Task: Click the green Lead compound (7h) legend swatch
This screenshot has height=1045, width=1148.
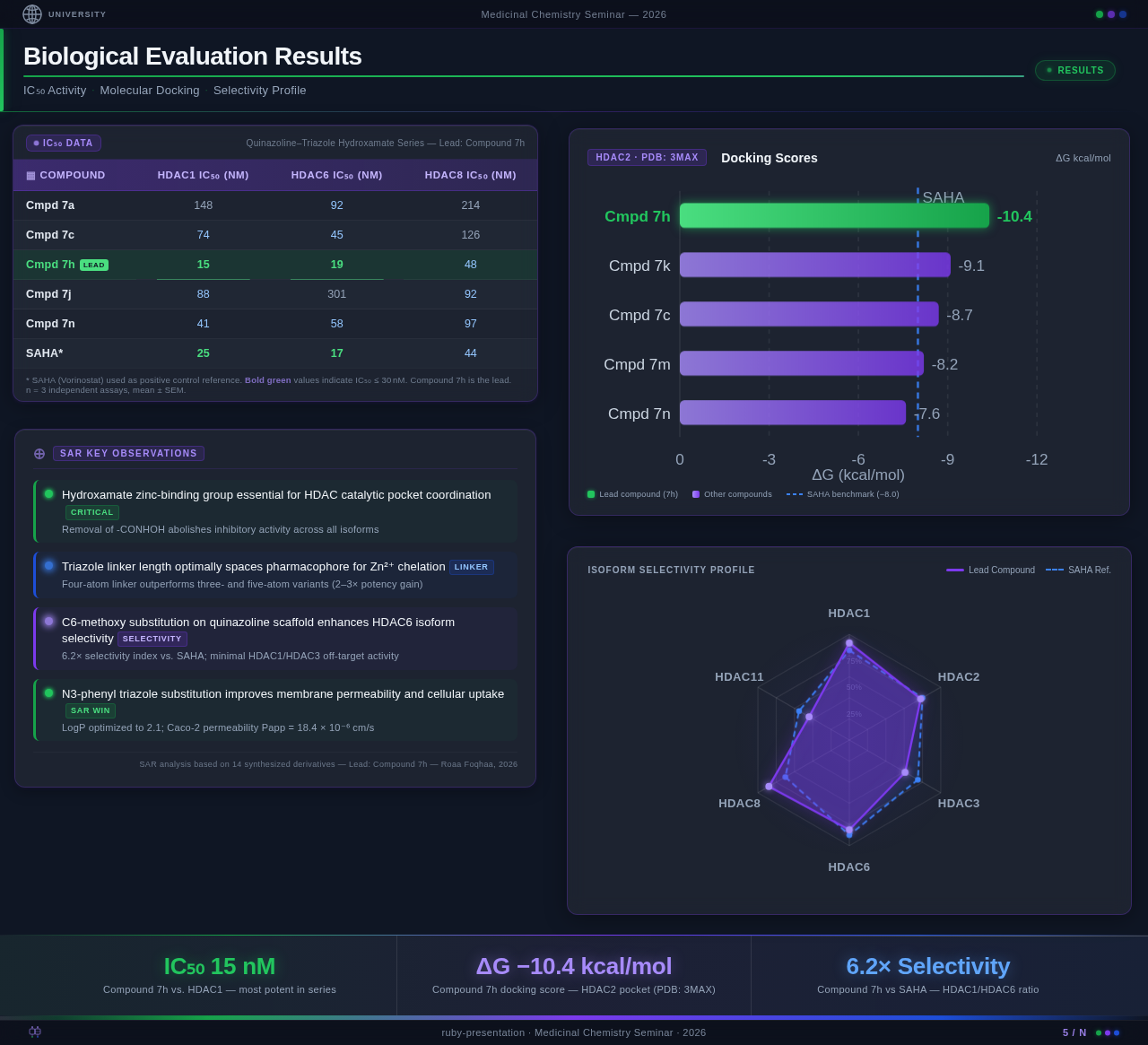Action: [591, 494]
